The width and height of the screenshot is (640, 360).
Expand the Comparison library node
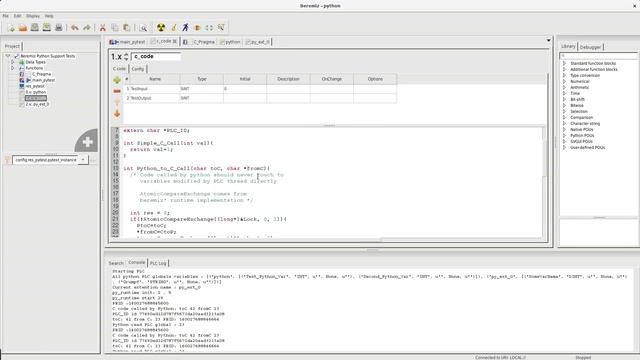pos(564,118)
